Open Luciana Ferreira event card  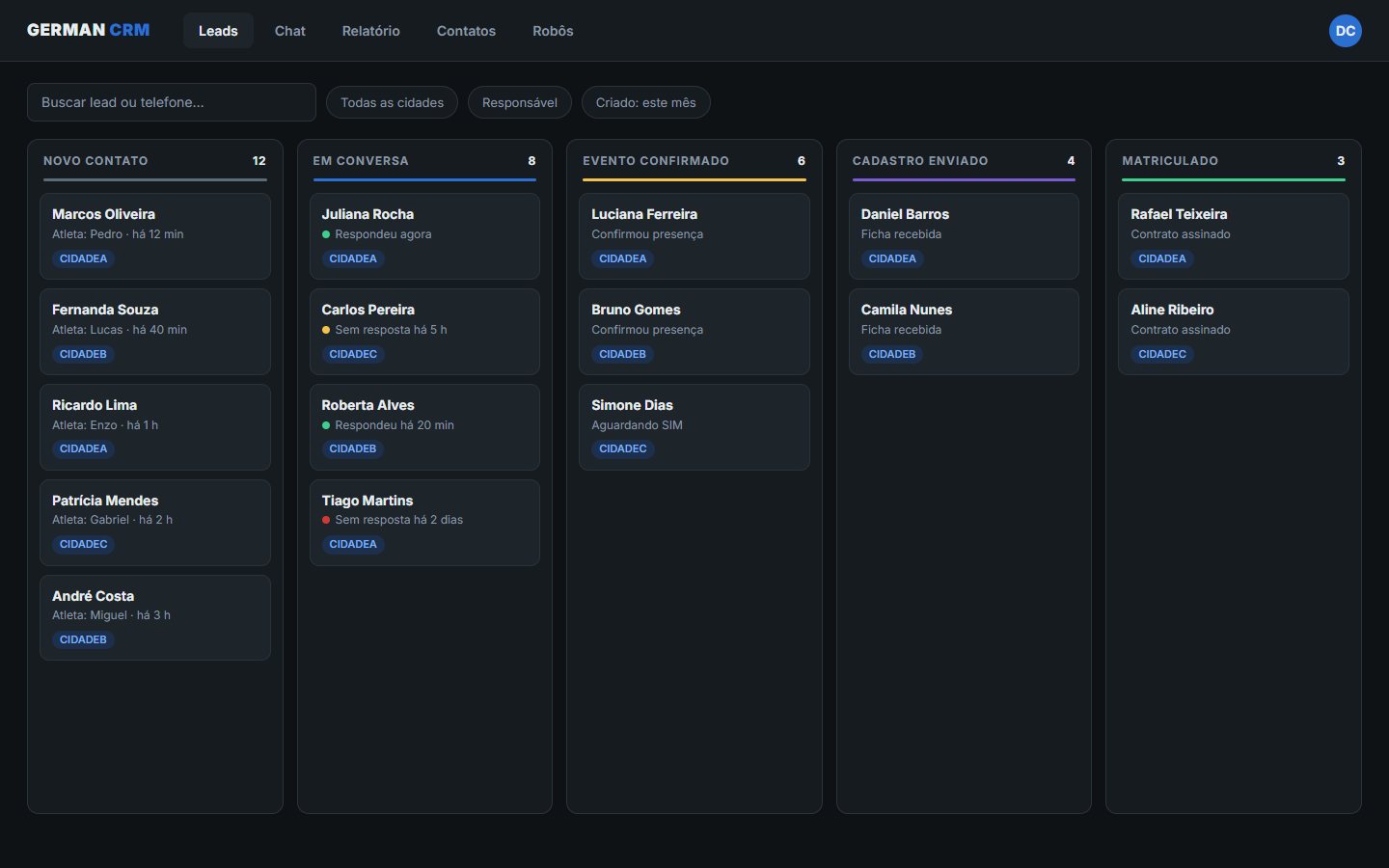coord(694,236)
